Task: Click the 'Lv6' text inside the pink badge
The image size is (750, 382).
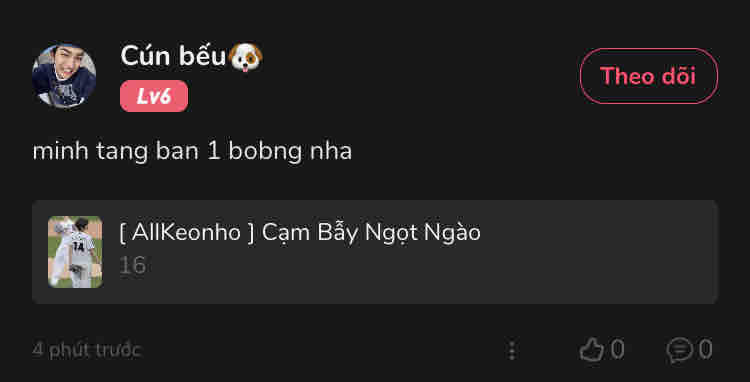Action: [154, 97]
